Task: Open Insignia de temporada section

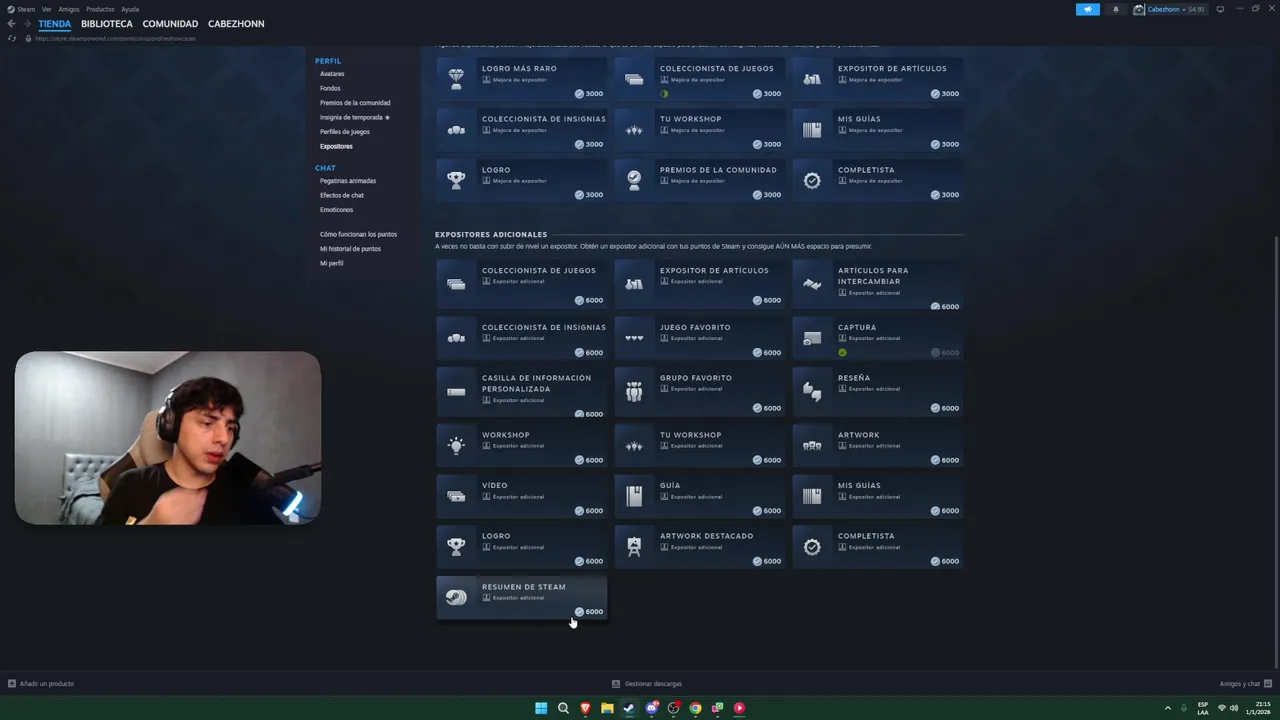Action: point(355,117)
